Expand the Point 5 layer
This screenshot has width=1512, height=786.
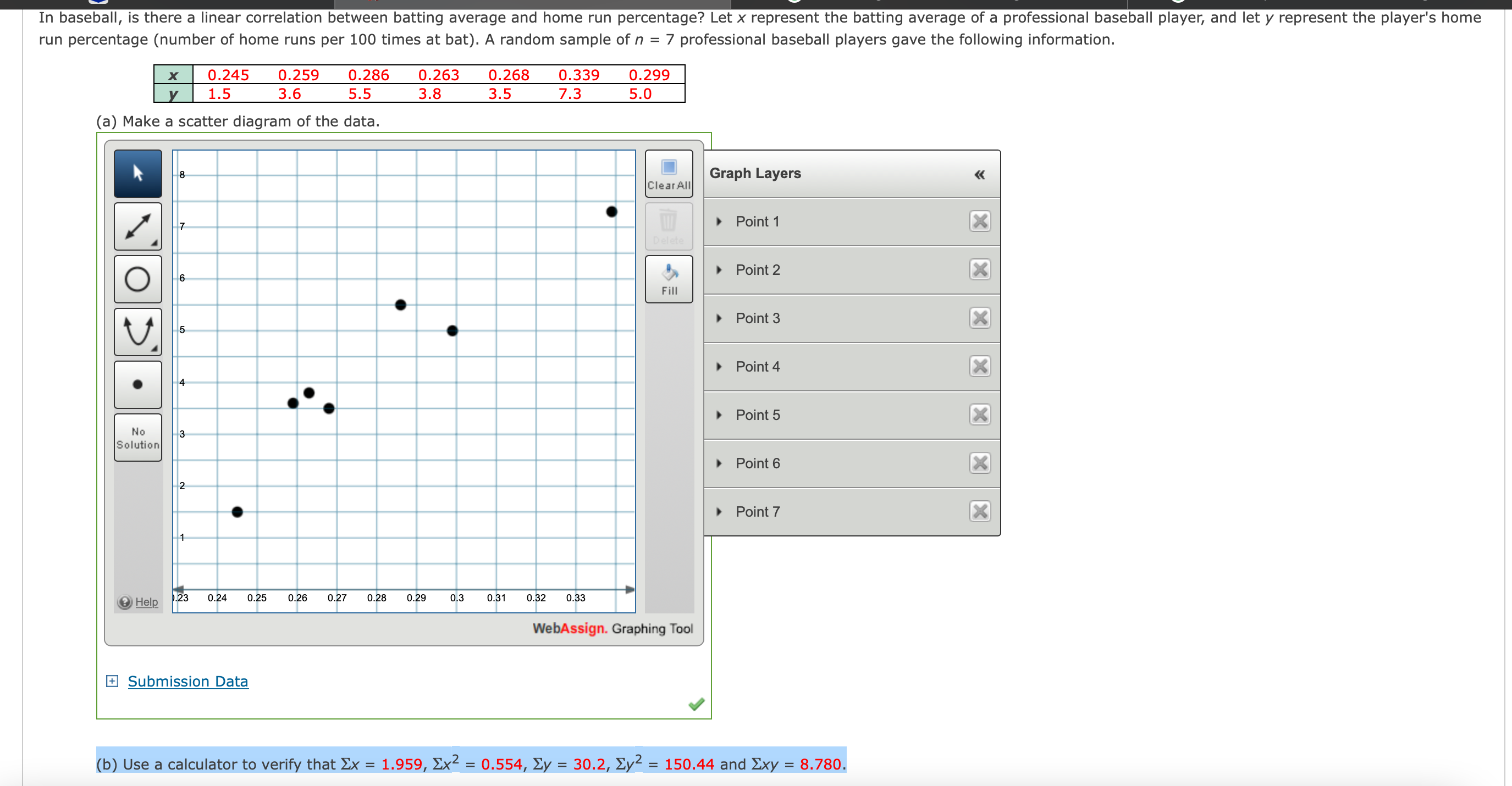point(719,416)
